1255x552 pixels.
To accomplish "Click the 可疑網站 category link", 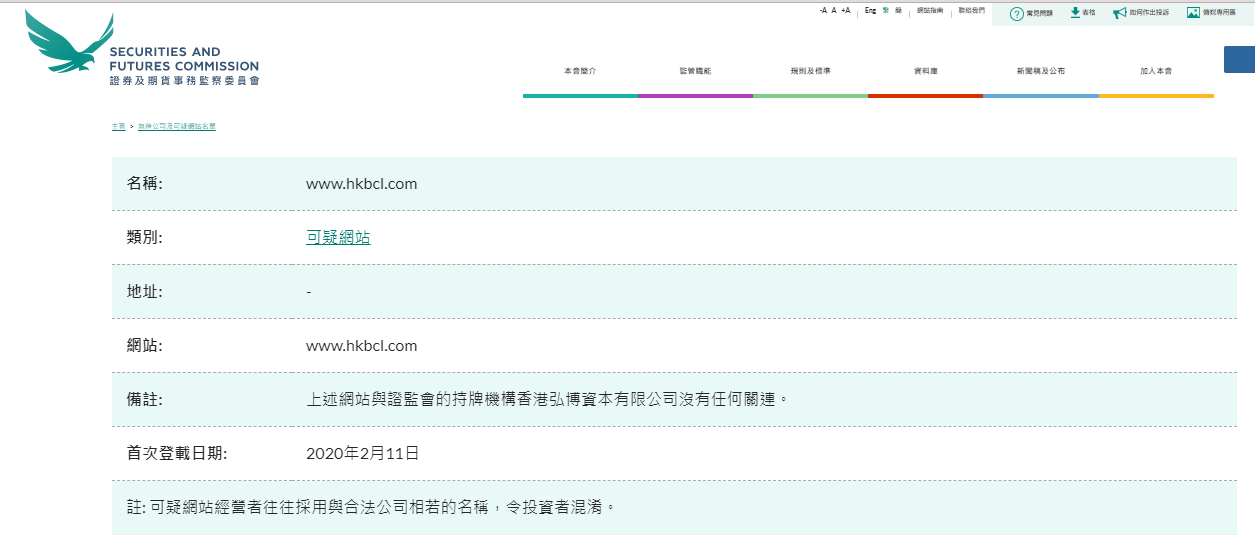I will 338,238.
